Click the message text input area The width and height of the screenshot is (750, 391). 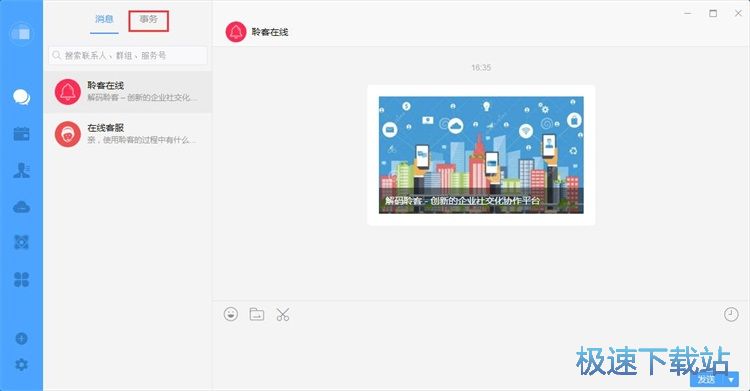[481, 348]
